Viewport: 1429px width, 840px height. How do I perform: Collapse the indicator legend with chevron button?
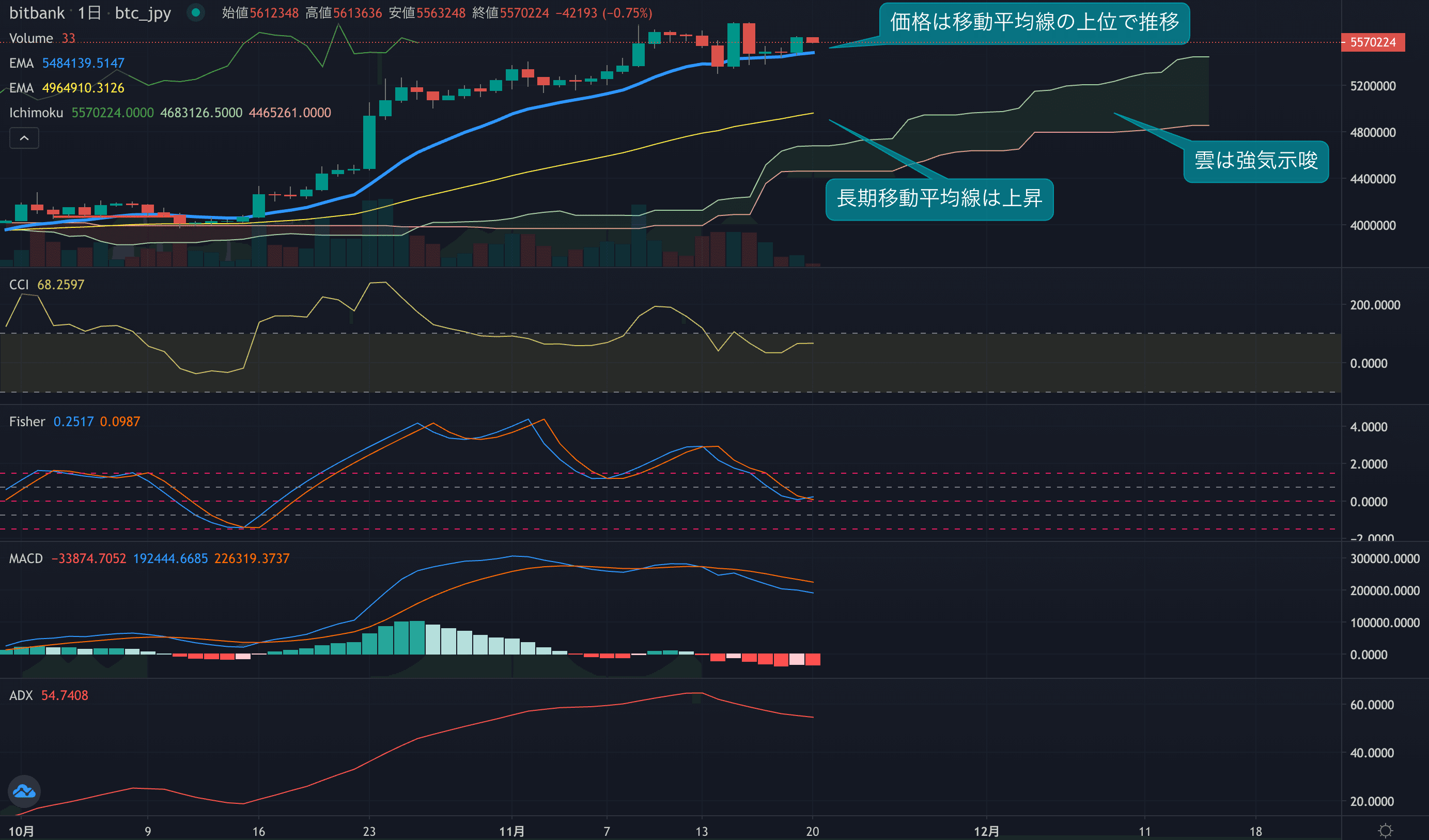(24, 138)
